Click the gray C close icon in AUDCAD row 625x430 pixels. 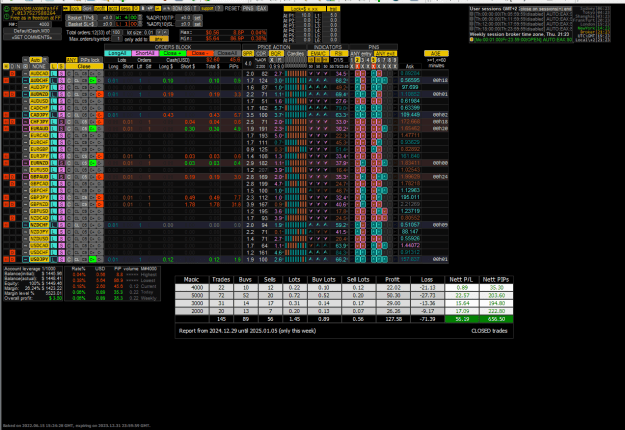[69, 74]
